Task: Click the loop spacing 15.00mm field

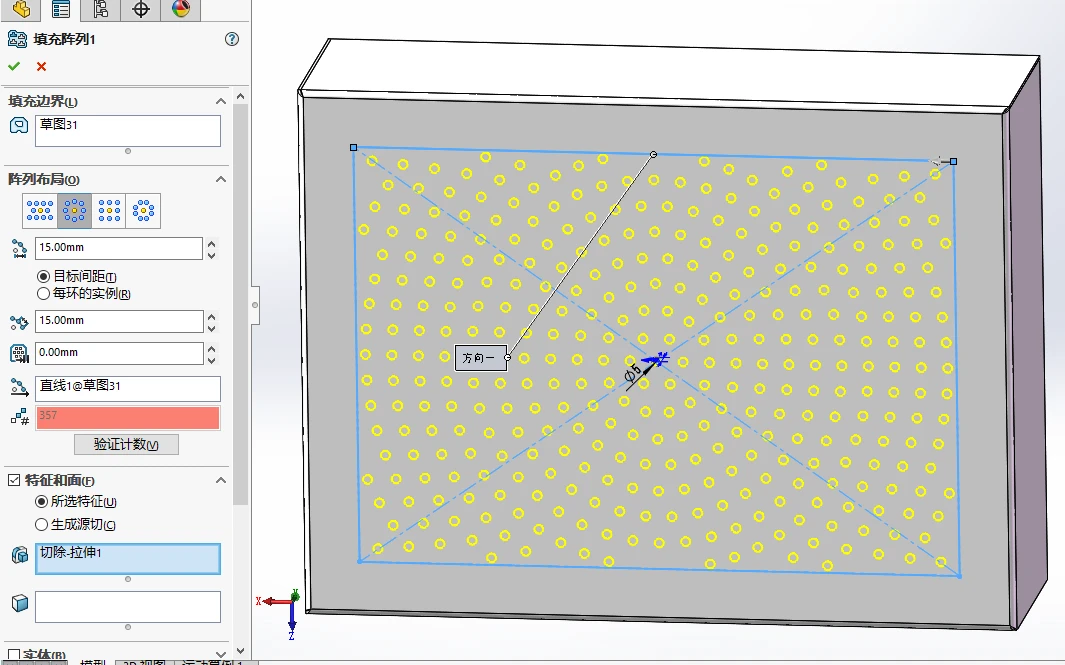Action: pyautogui.click(x=119, y=248)
